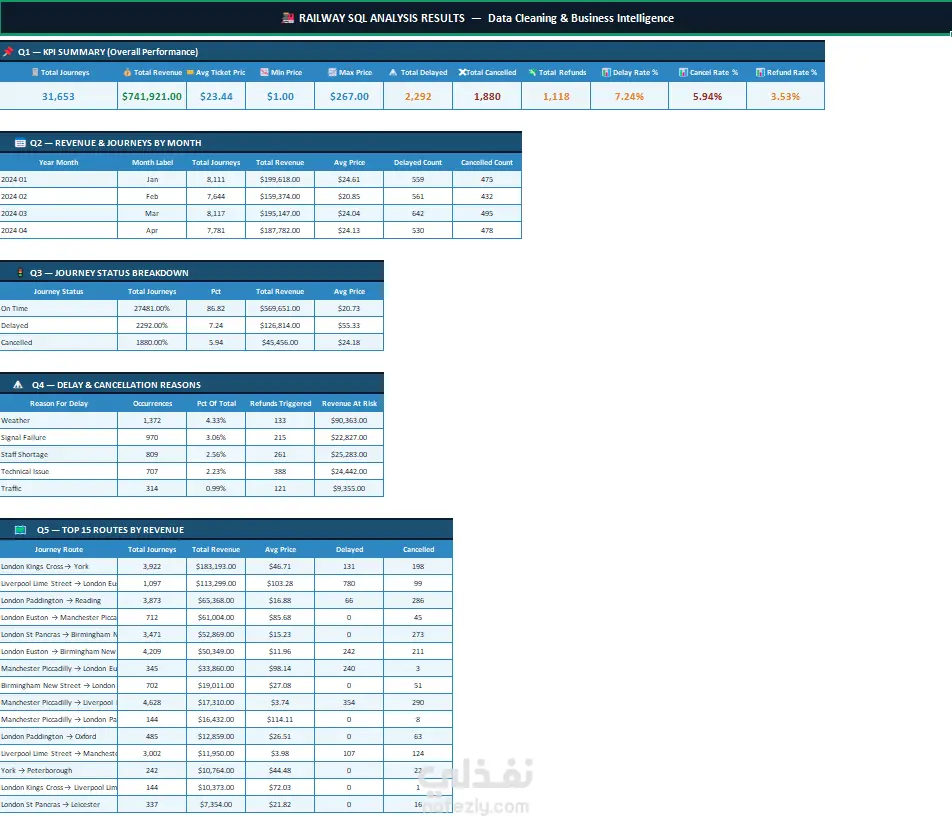
Task: Select the 31,653 Total Journeys KPI value
Action: click(x=58, y=97)
